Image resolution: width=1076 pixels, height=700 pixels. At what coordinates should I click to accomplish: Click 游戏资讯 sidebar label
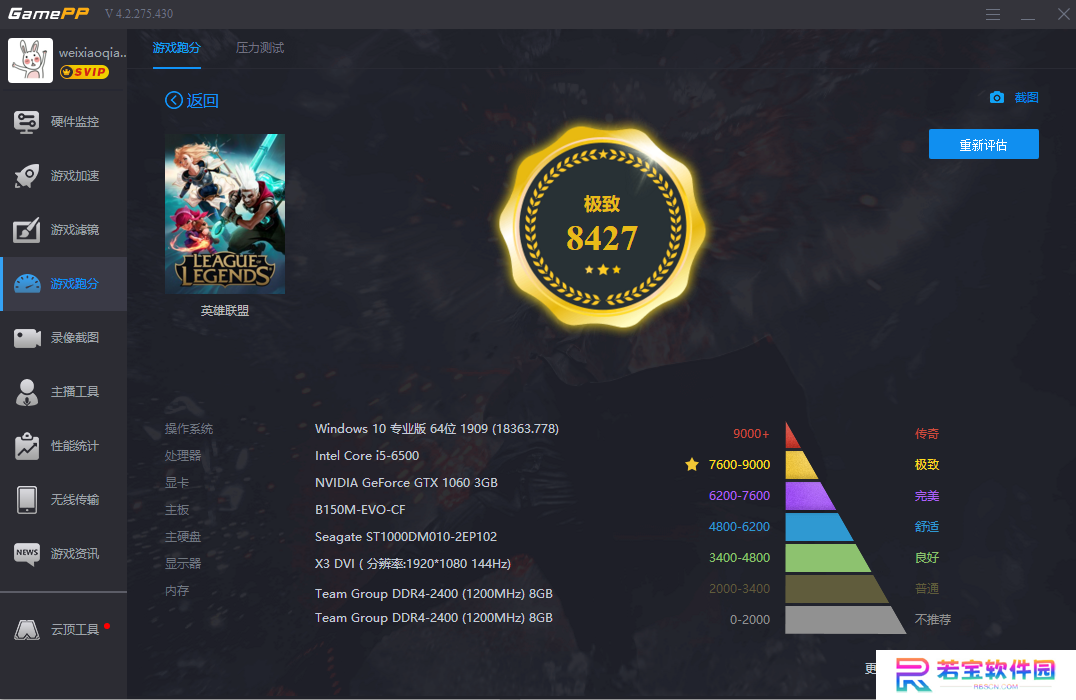pyautogui.click(x=75, y=553)
